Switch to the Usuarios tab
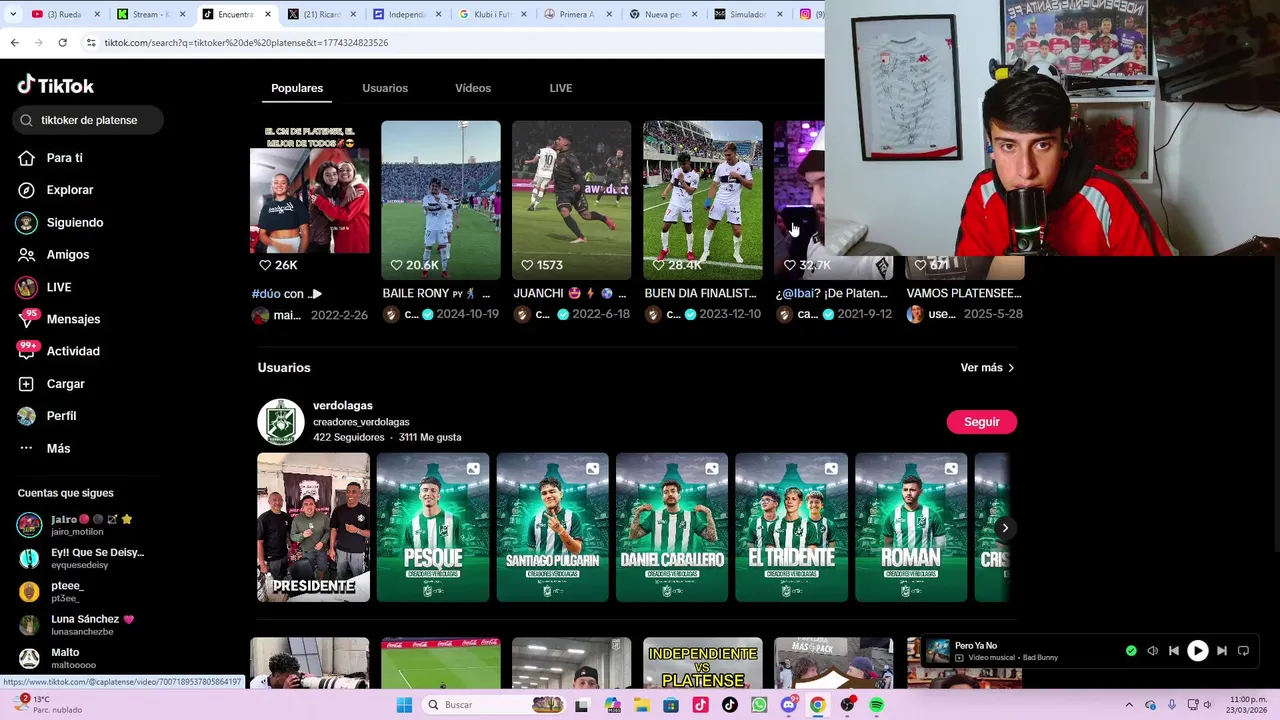Viewport: 1280px width, 720px height. coord(385,88)
